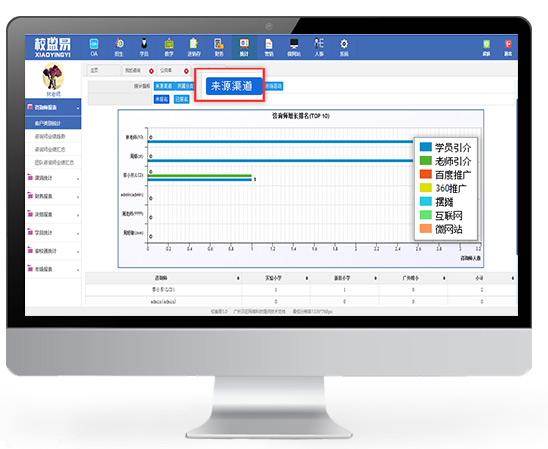Screen dimensions: 548x449
Task: Click the 来源渠道 button
Action: (x=234, y=86)
